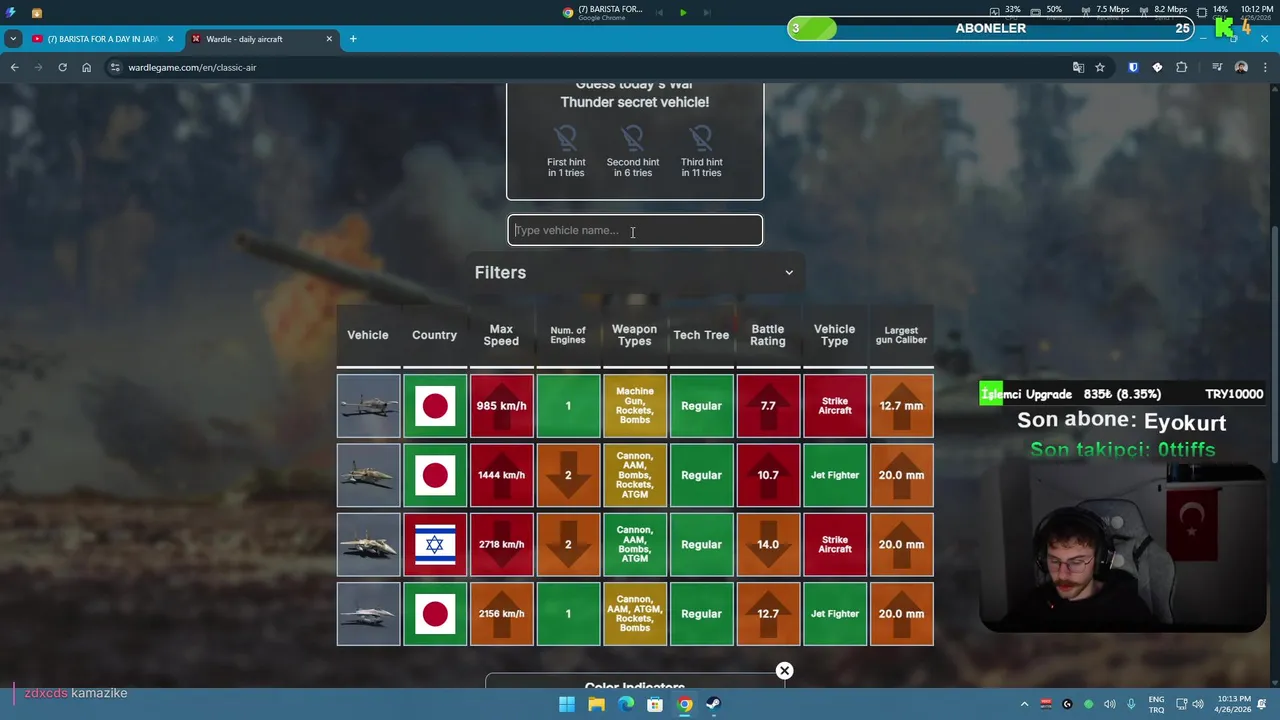This screenshot has height=720, width=1280.
Task: Reload the current page
Action: pos(62,67)
